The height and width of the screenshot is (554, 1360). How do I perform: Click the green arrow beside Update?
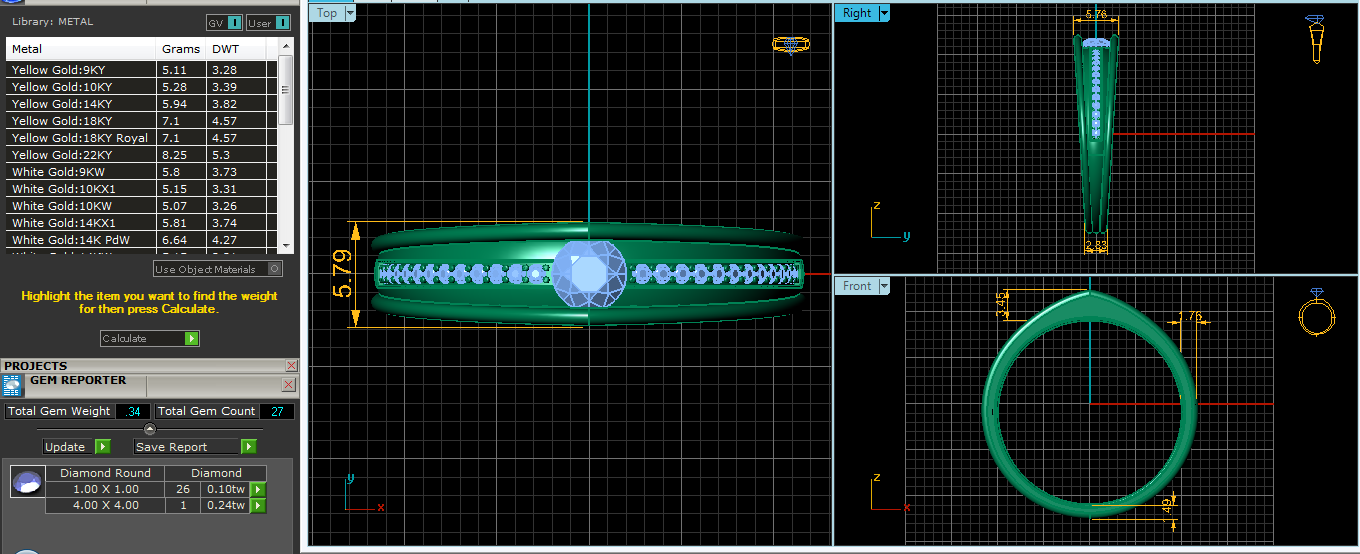point(103,447)
